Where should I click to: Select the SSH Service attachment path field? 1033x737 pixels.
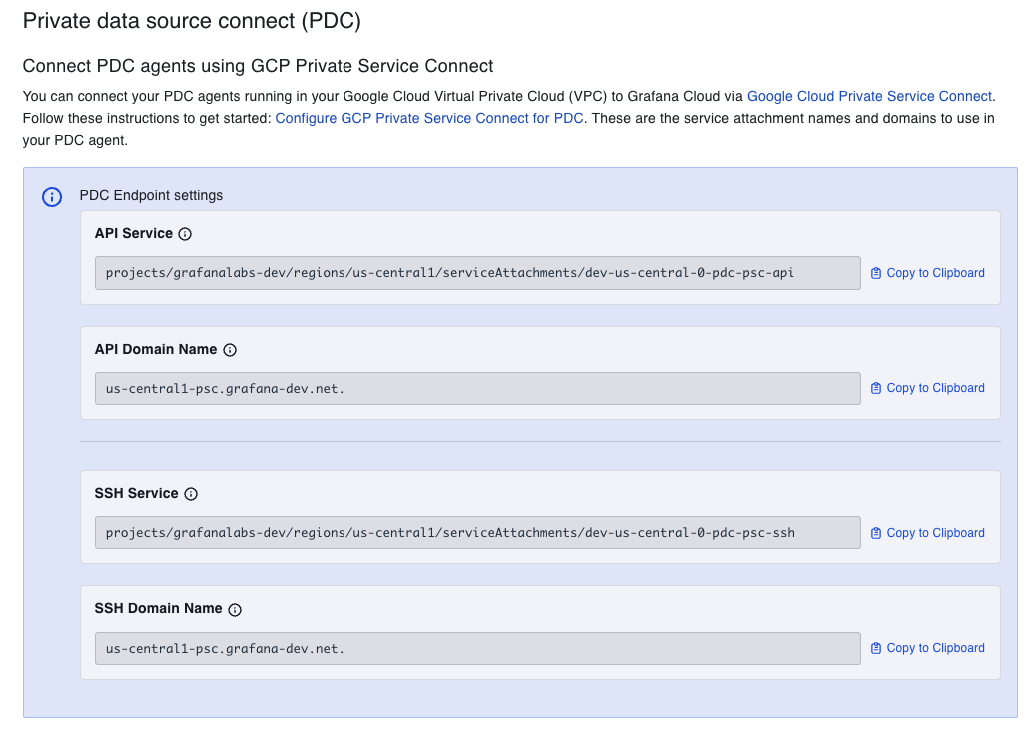coord(477,532)
